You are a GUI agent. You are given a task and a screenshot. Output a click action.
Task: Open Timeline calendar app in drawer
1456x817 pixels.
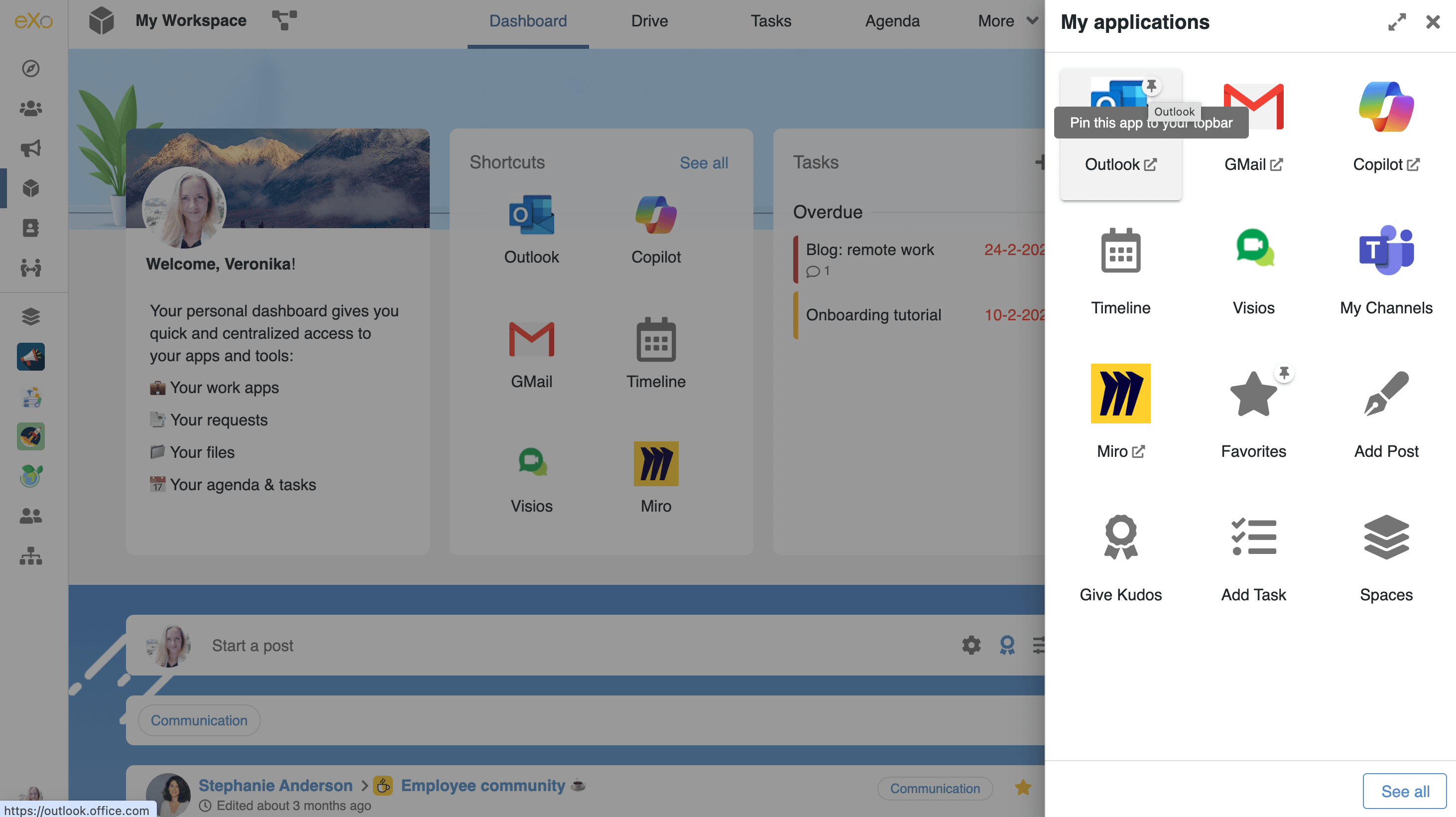[1120, 250]
